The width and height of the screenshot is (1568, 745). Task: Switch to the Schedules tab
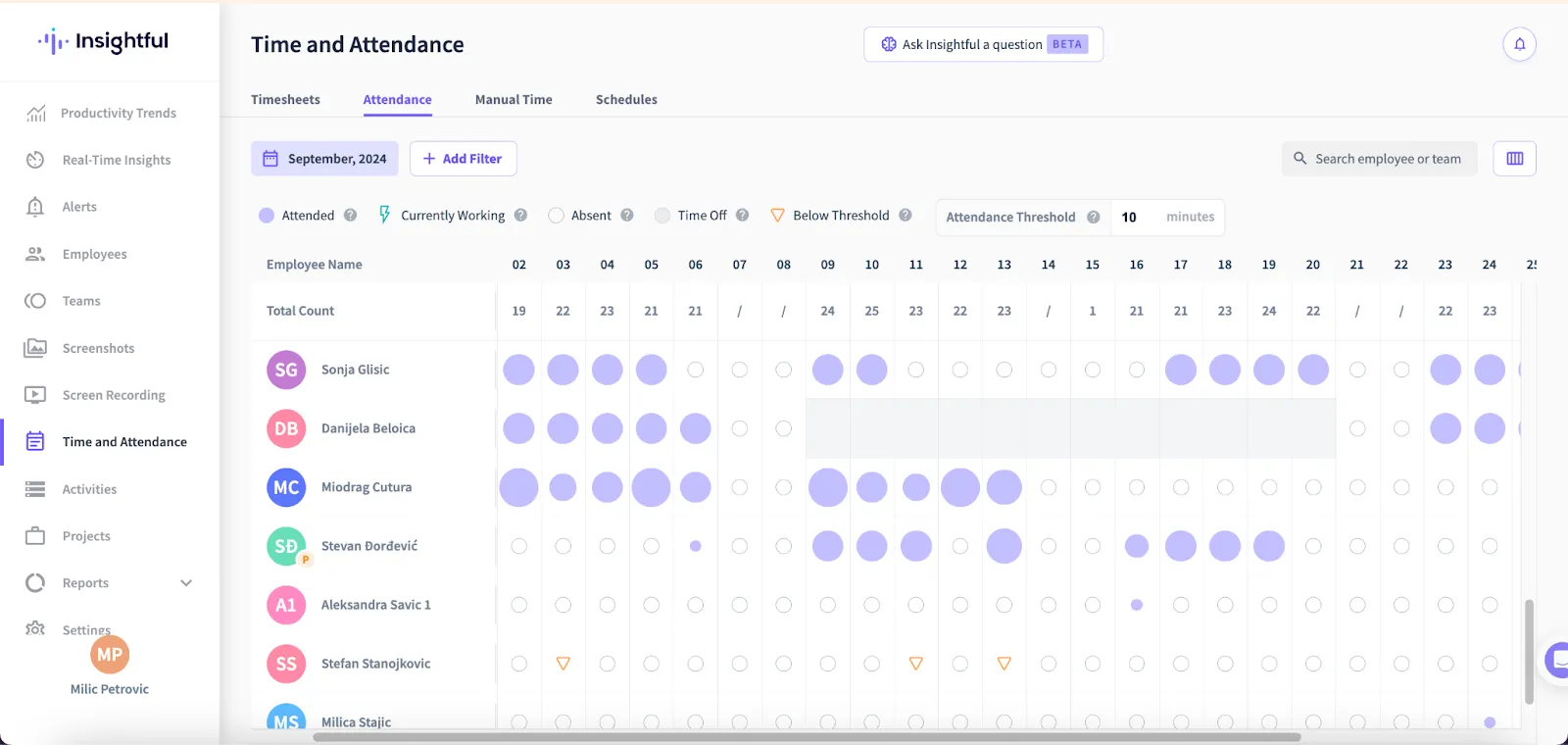(626, 99)
